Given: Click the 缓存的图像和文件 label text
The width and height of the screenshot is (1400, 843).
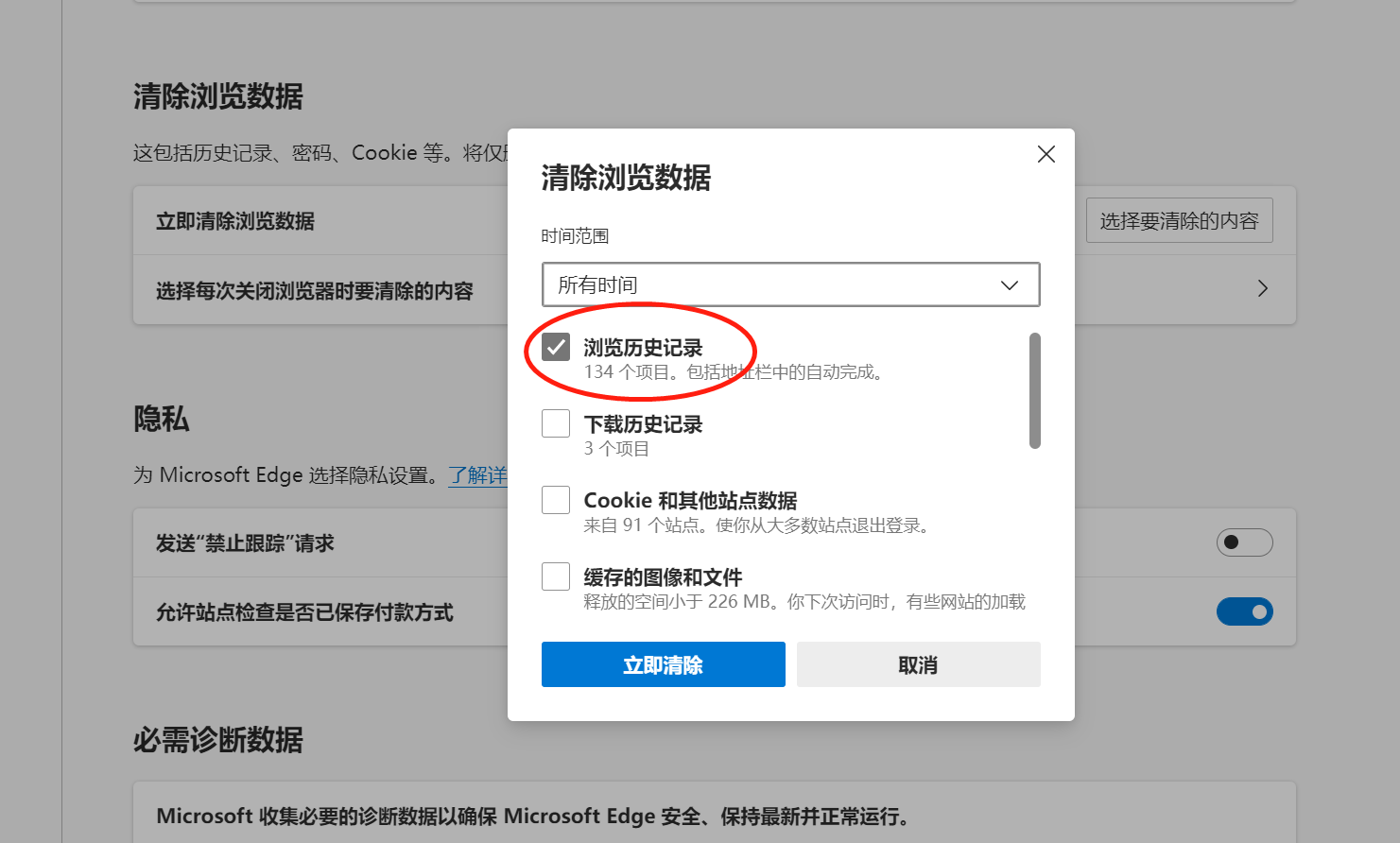Looking at the screenshot, I should pos(663,577).
